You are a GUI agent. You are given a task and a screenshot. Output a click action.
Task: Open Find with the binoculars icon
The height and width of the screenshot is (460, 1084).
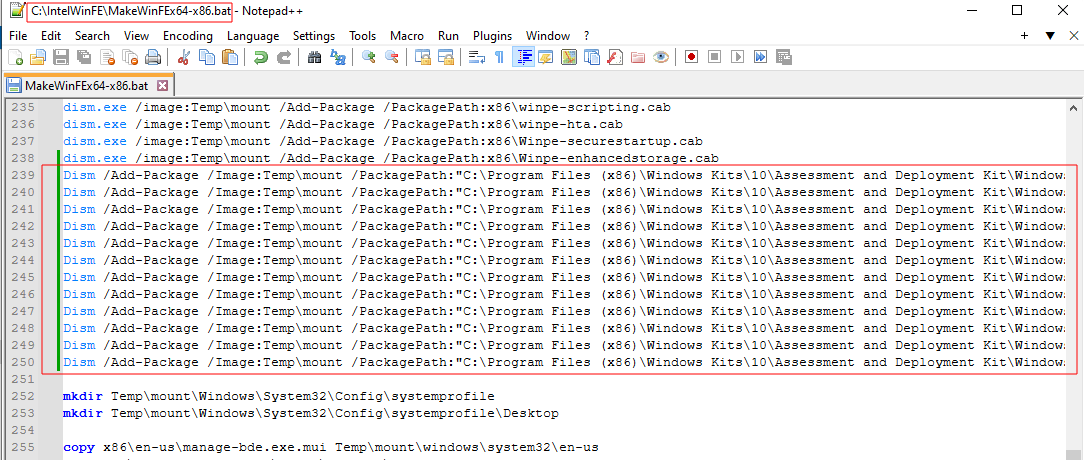[314, 57]
